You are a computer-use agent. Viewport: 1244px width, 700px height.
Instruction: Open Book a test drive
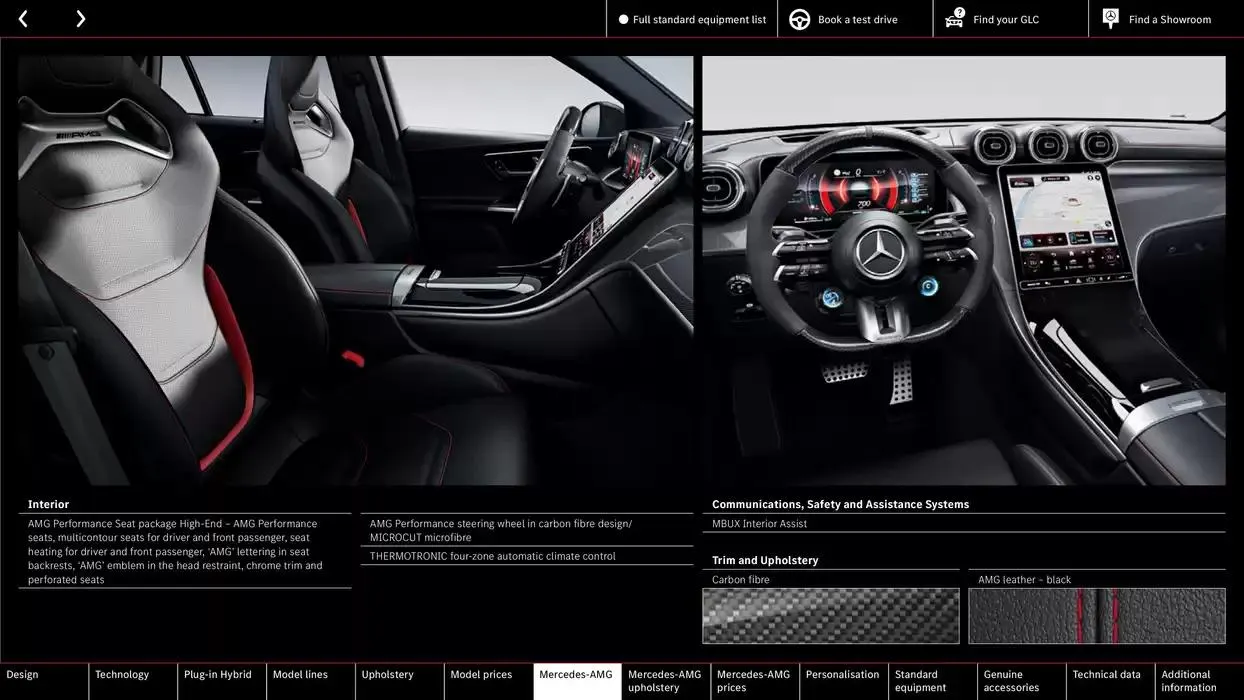(x=857, y=19)
